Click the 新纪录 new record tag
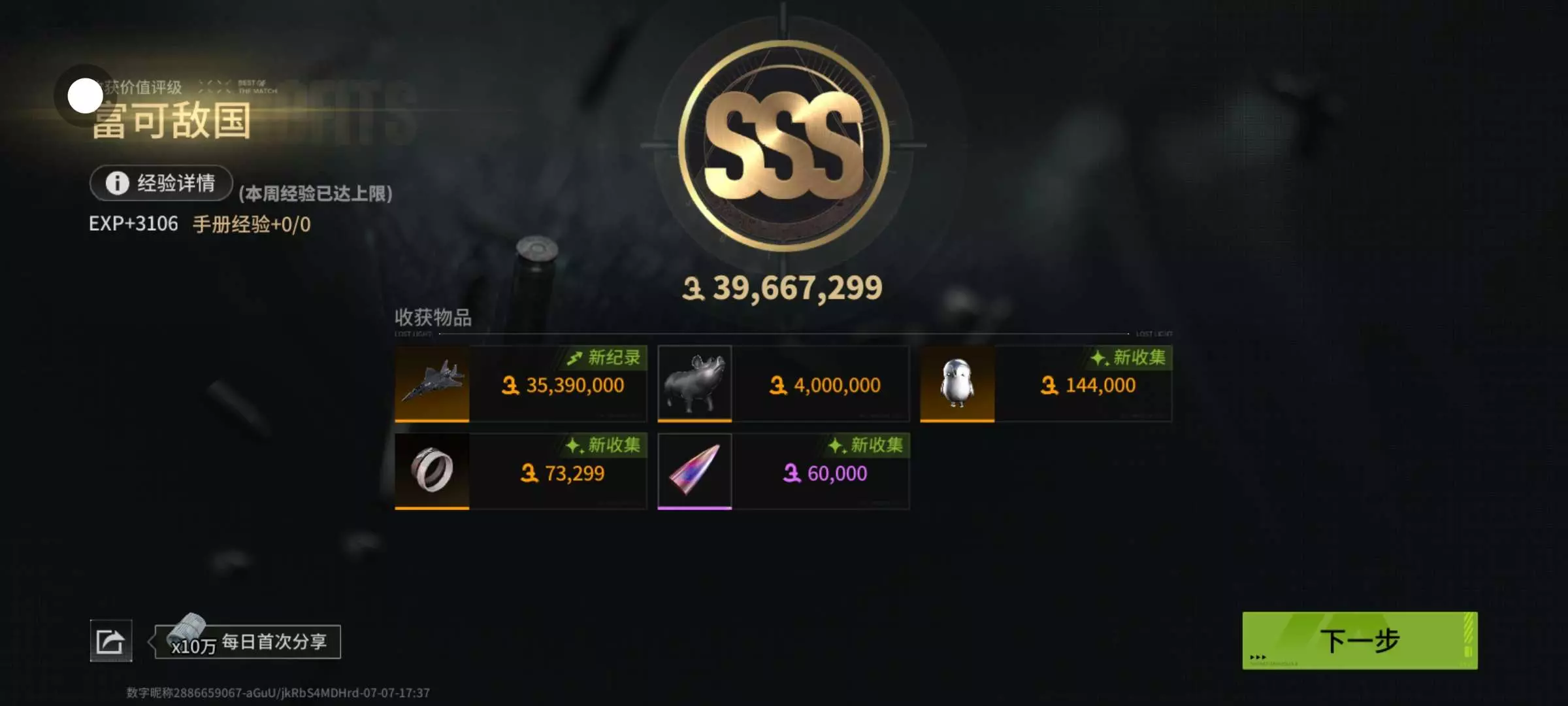 (x=604, y=358)
